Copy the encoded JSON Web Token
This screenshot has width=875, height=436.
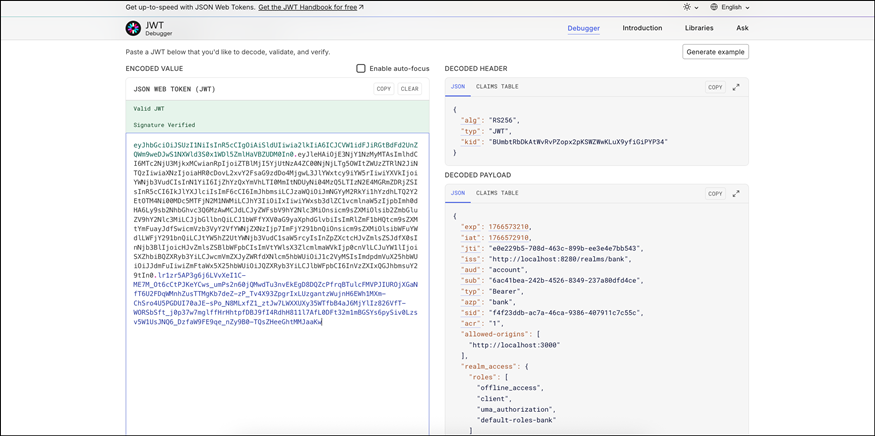pyautogui.click(x=383, y=89)
